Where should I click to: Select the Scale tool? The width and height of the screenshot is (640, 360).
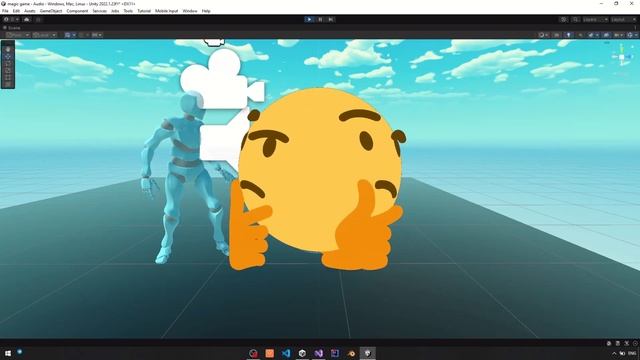(8, 70)
